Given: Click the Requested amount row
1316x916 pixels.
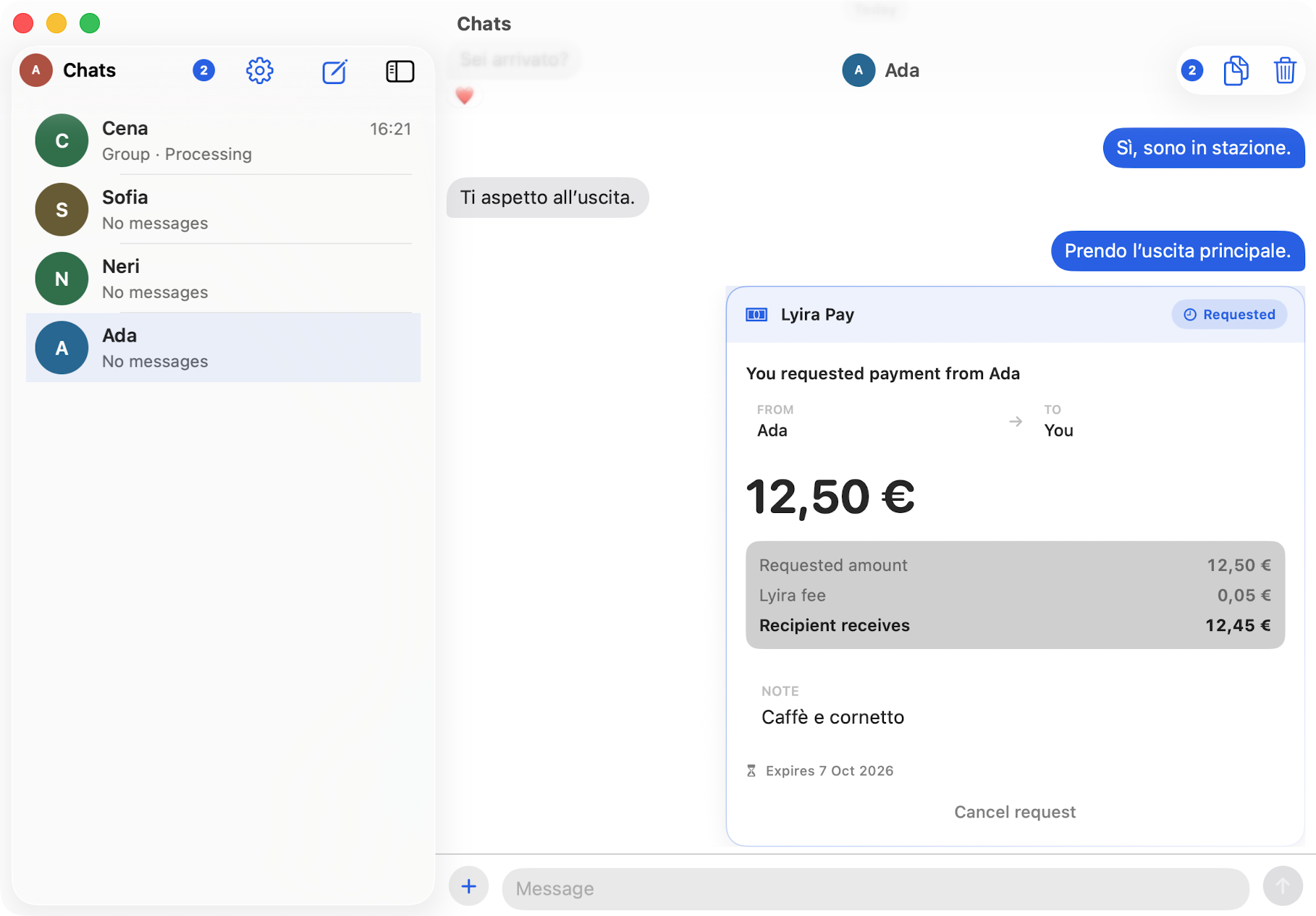Looking at the screenshot, I should click(x=1014, y=565).
